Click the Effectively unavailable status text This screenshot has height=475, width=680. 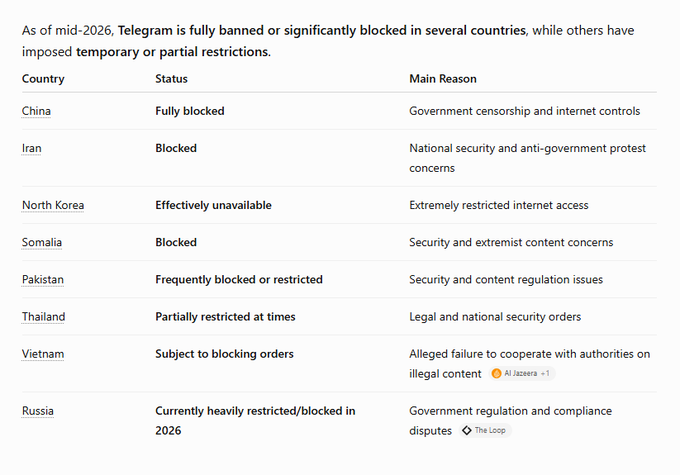[213, 205]
